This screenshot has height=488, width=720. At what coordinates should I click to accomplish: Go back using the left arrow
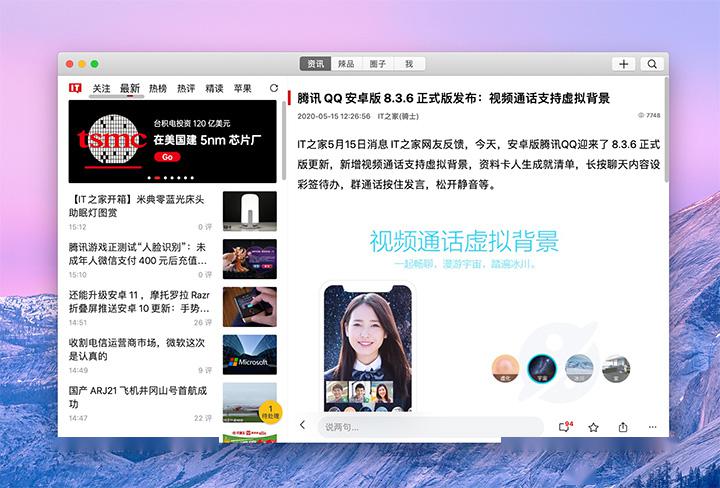pos(302,426)
